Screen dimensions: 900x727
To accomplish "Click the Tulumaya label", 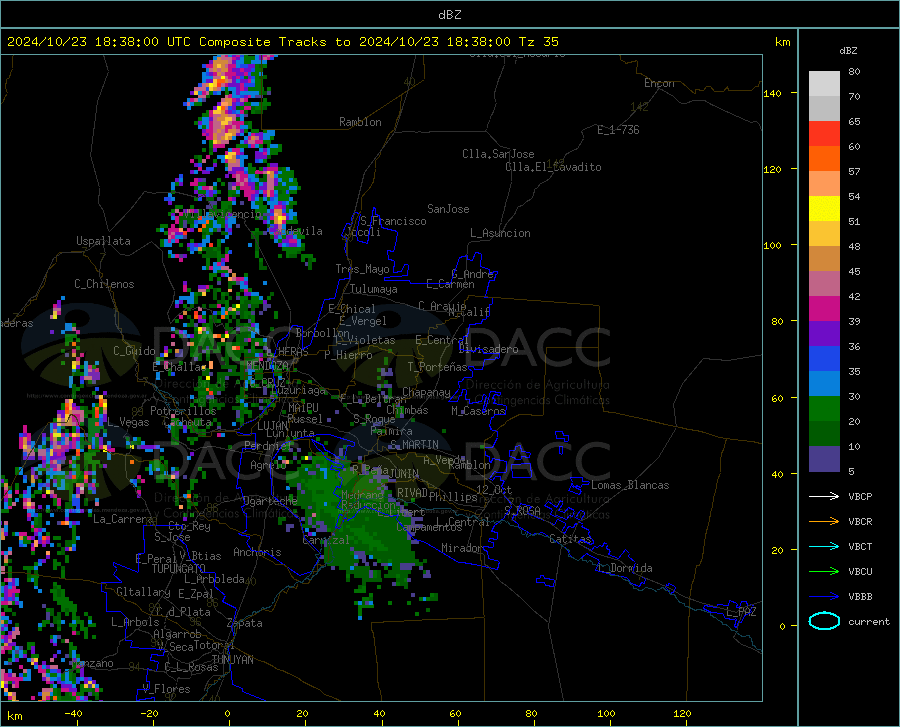I will [374, 289].
